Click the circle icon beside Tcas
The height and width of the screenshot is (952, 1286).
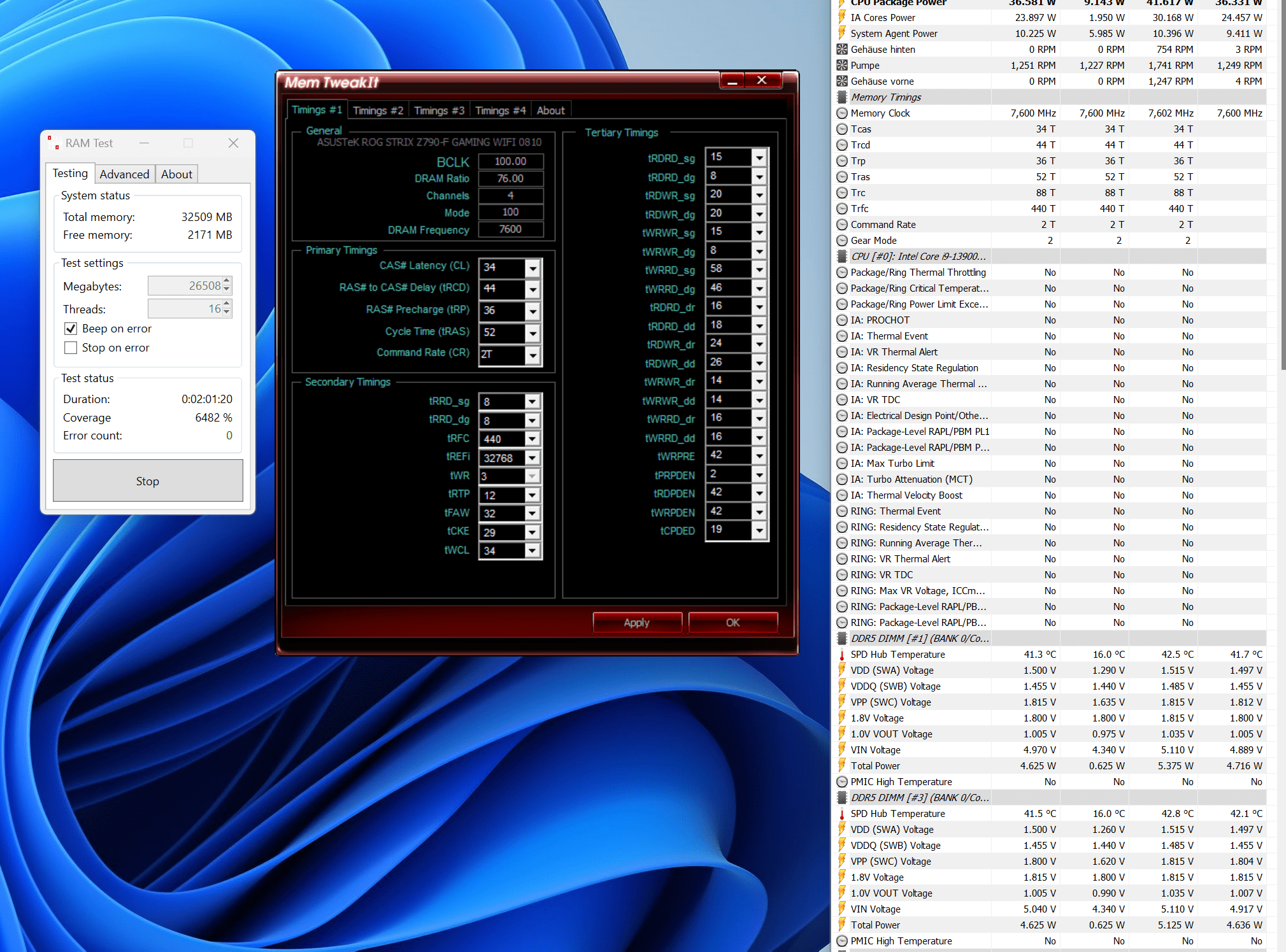click(x=842, y=129)
